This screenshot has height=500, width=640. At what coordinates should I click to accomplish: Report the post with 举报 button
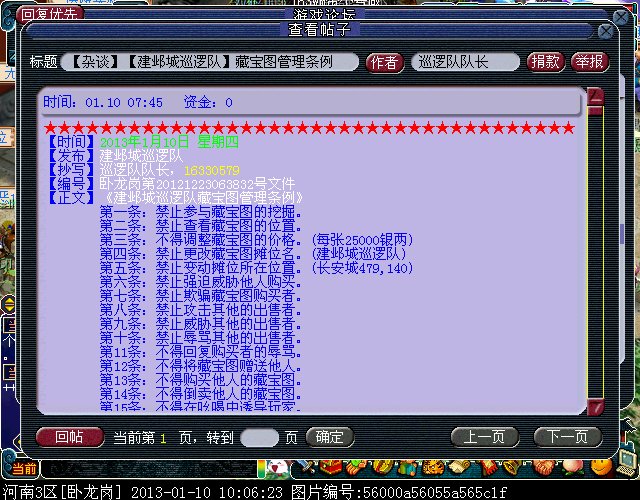(x=589, y=62)
